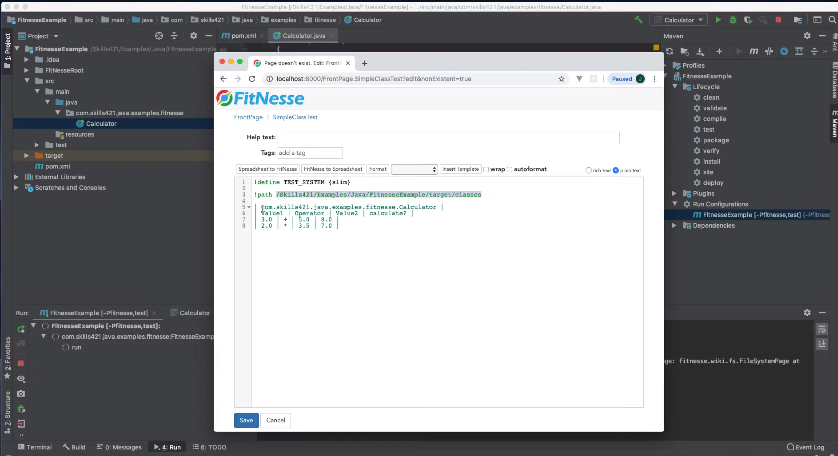Click the exit icon in Run panel sidebar
This screenshot has height=456, width=838.
21,424
